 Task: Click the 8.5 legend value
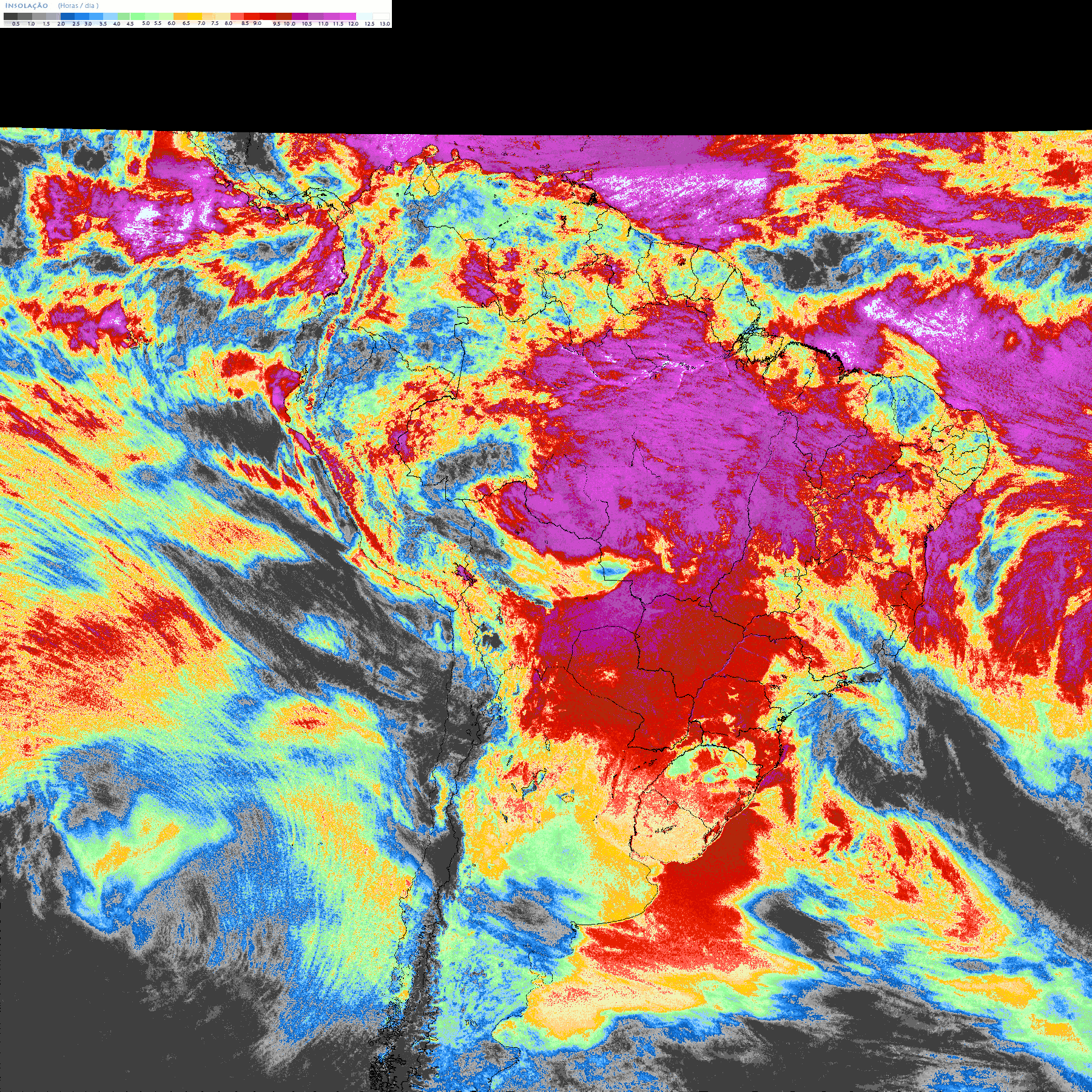(x=245, y=23)
